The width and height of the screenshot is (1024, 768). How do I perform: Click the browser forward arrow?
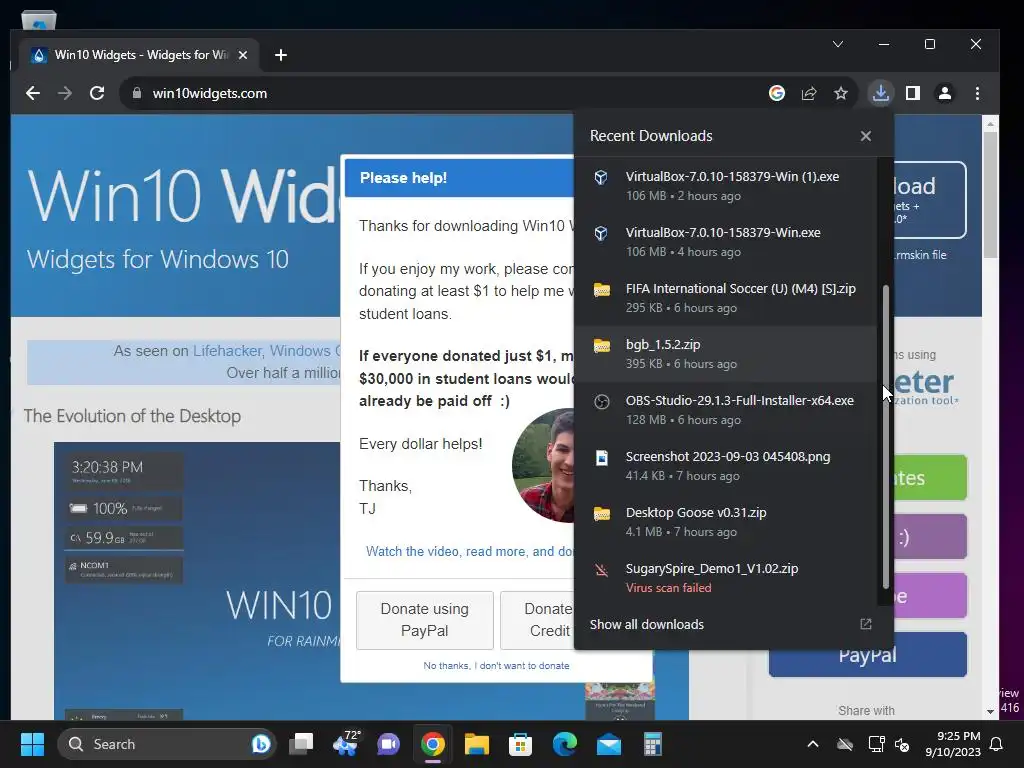[x=65, y=93]
